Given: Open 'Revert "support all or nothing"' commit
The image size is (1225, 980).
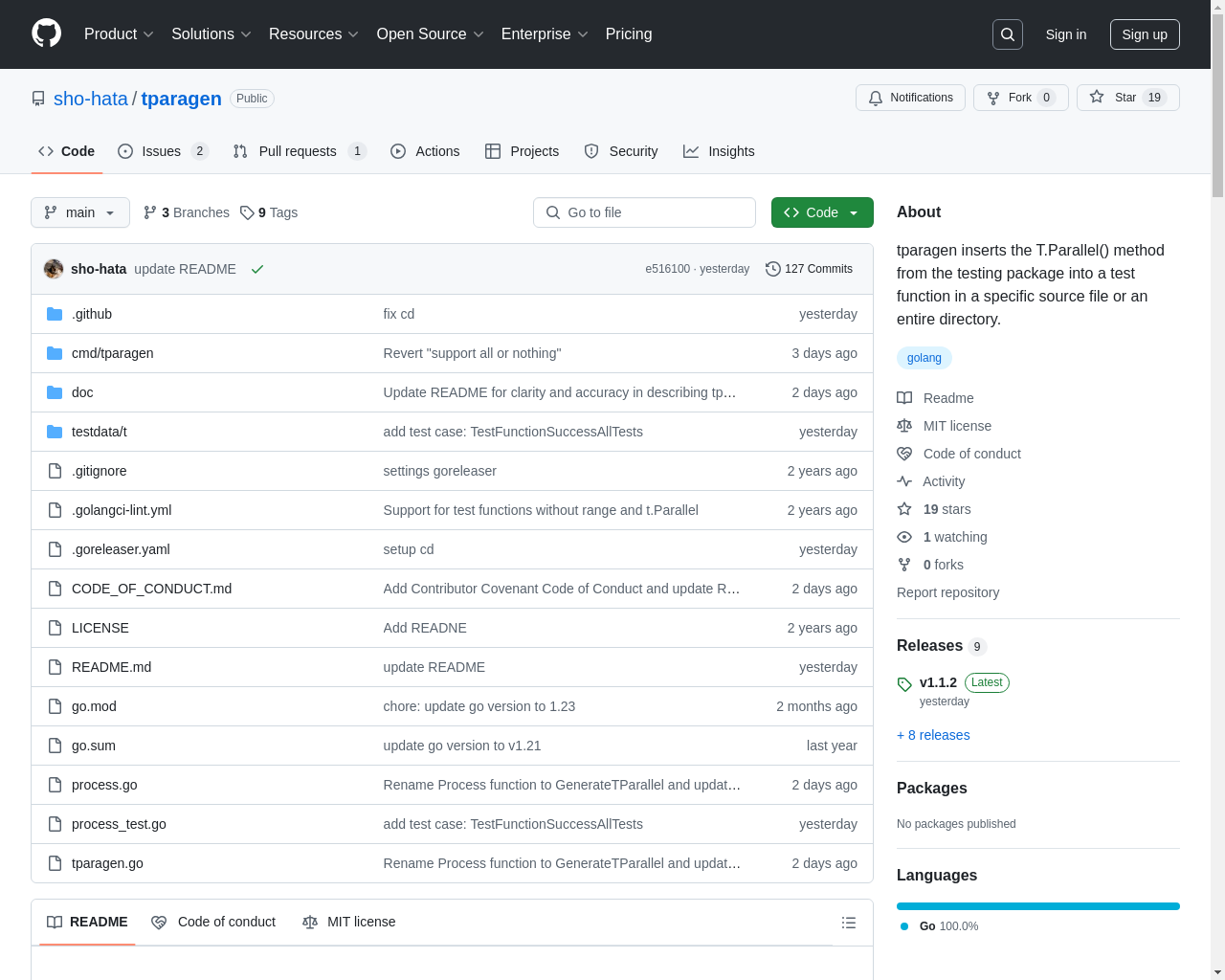Looking at the screenshot, I should coord(472,353).
